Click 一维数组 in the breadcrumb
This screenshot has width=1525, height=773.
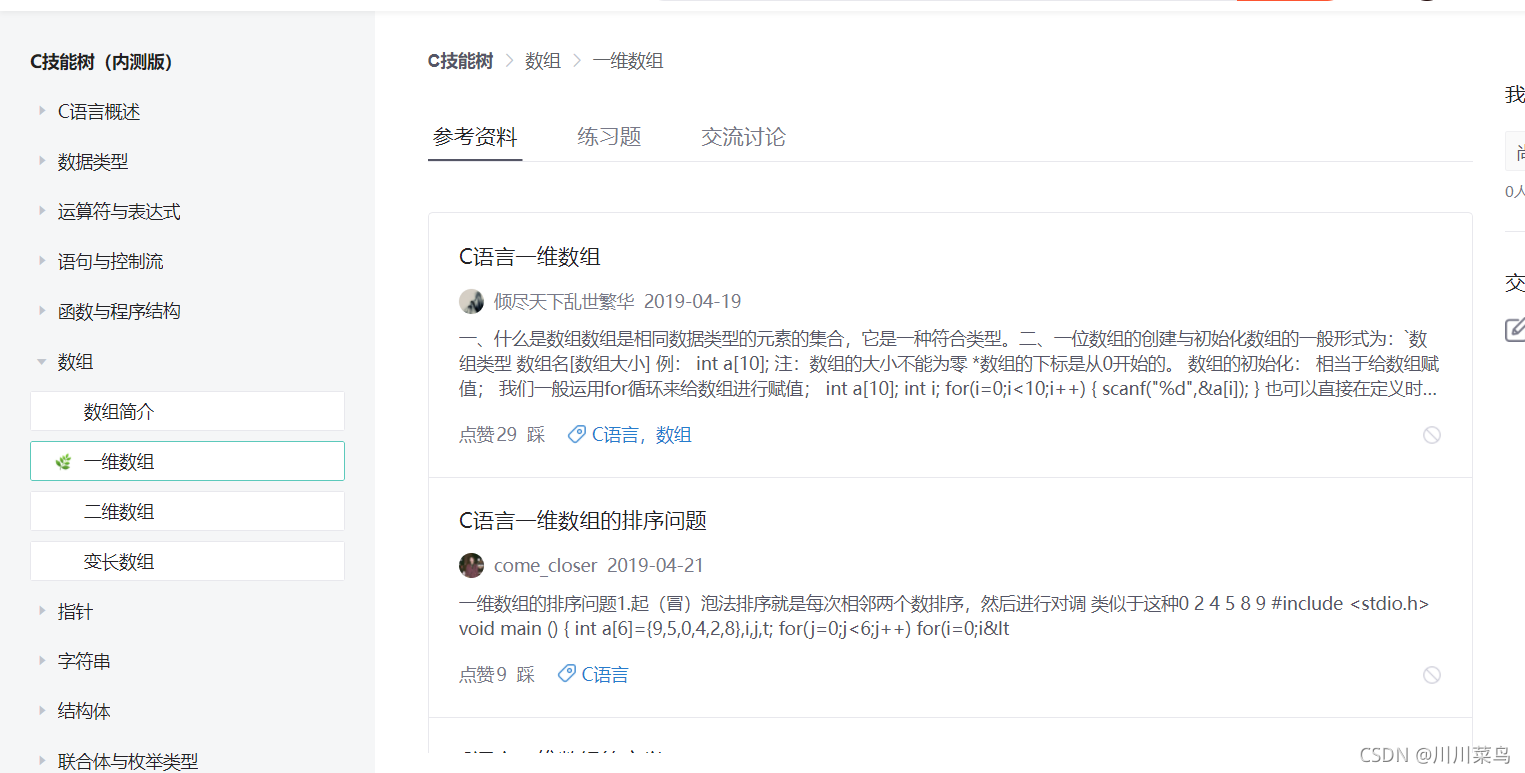[x=628, y=61]
